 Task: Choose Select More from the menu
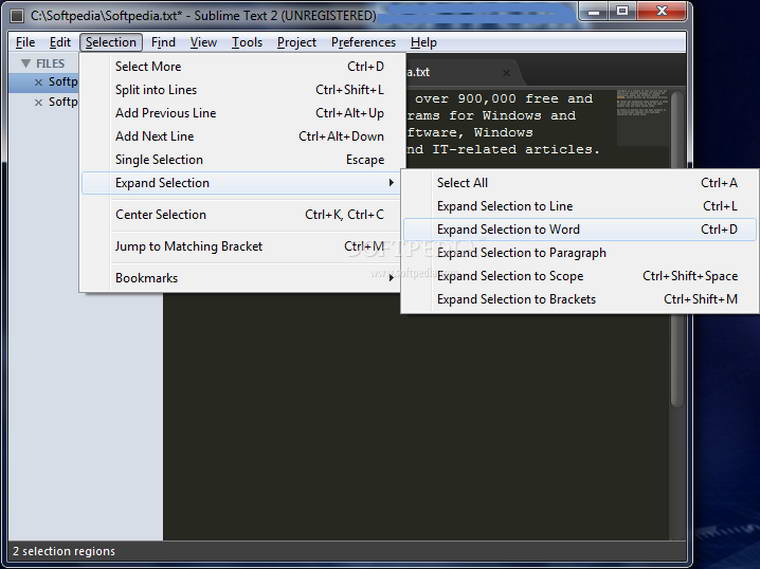[242, 66]
